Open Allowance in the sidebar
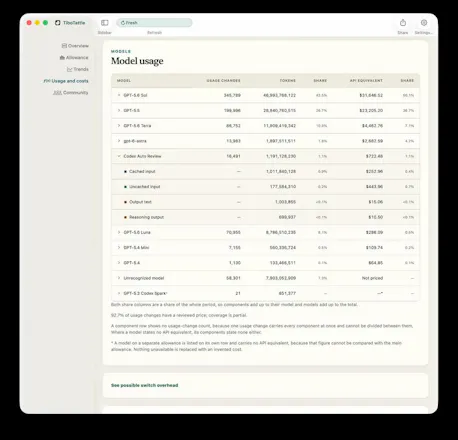458x440 pixels. click(x=74, y=57)
